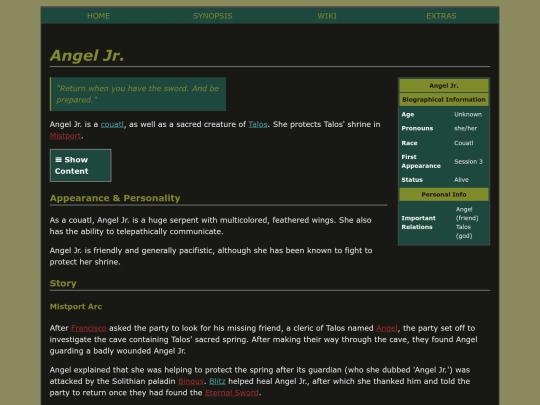This screenshot has width=540, height=405.
Task: Click the First Appearance label
Action: coord(421,161)
